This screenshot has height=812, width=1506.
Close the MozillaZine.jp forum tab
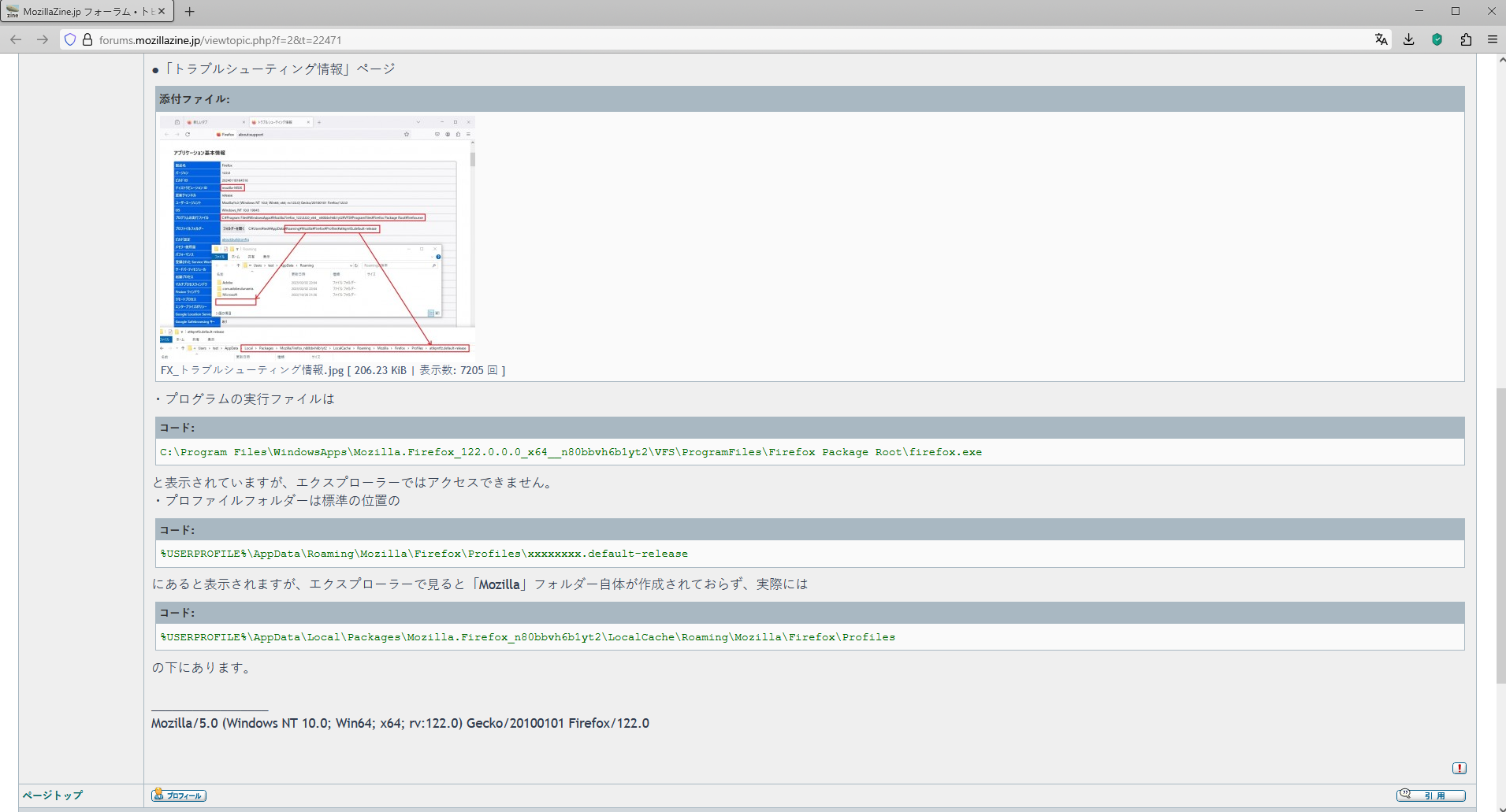click(162, 11)
